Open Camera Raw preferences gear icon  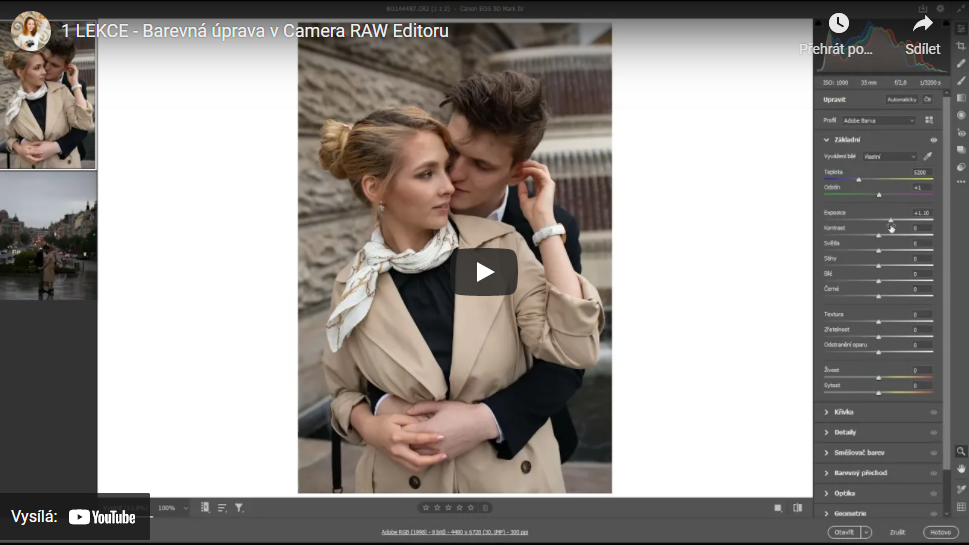[x=940, y=9]
